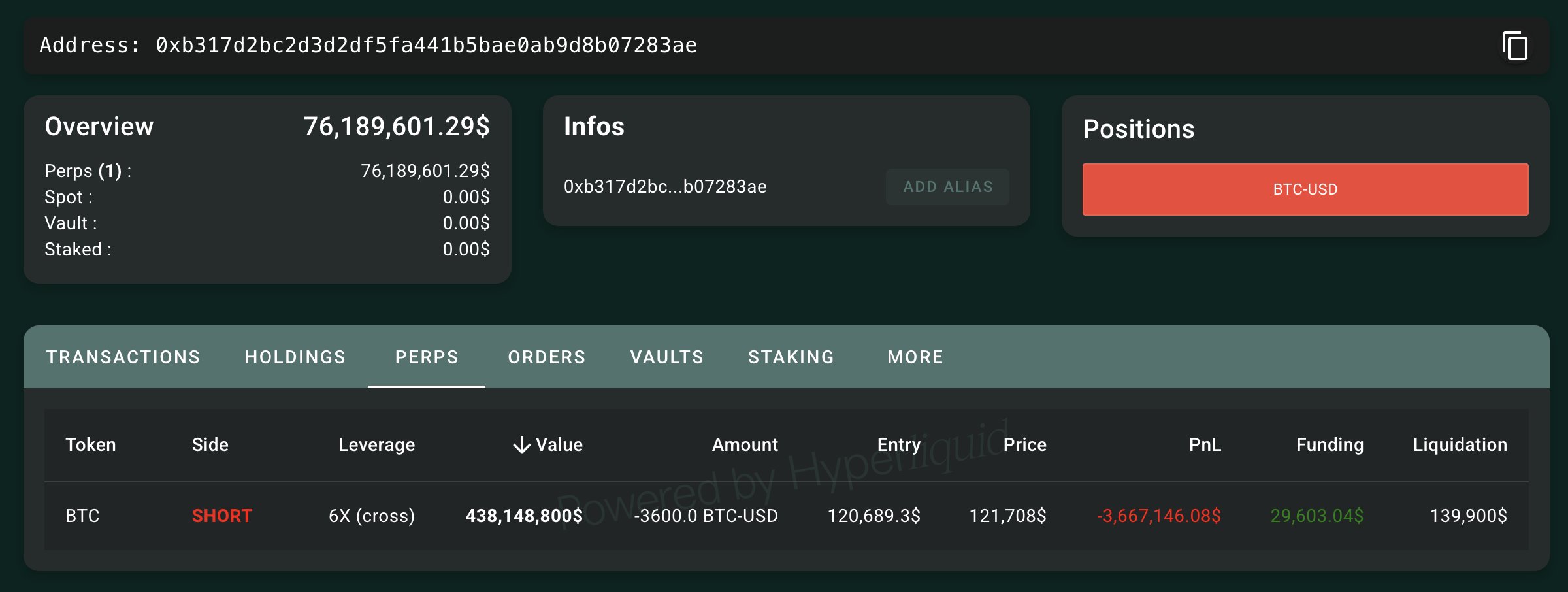Click the shortened address in Infos panel
The image size is (1568, 592).
click(x=665, y=187)
